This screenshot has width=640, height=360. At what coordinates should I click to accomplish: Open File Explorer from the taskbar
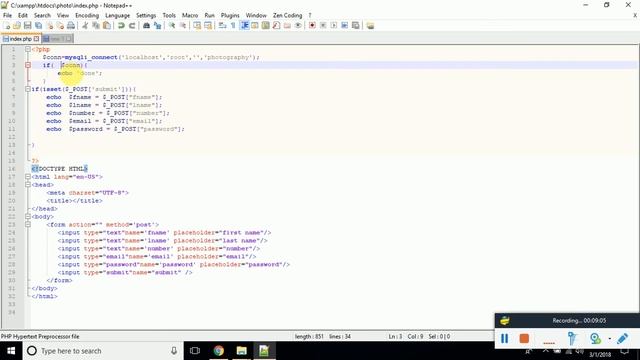pos(242,351)
